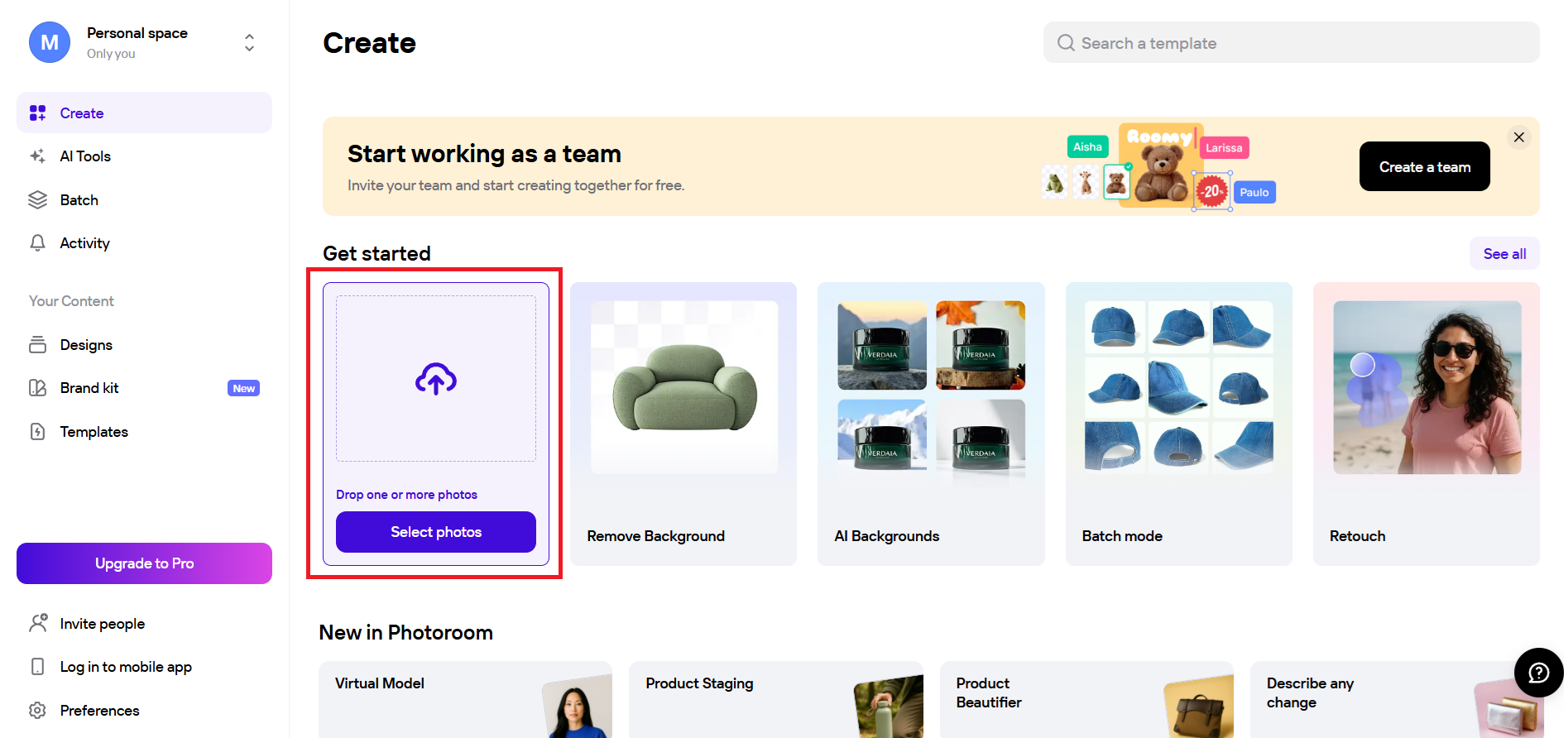Click the AI Tools sparkle icon
The width and height of the screenshot is (1568, 738).
(x=38, y=156)
